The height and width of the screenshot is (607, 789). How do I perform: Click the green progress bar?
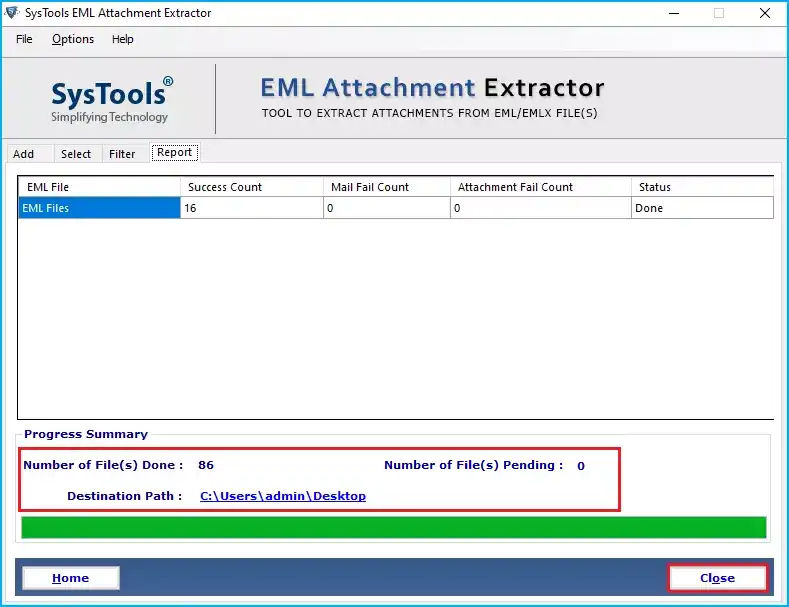tap(393, 527)
